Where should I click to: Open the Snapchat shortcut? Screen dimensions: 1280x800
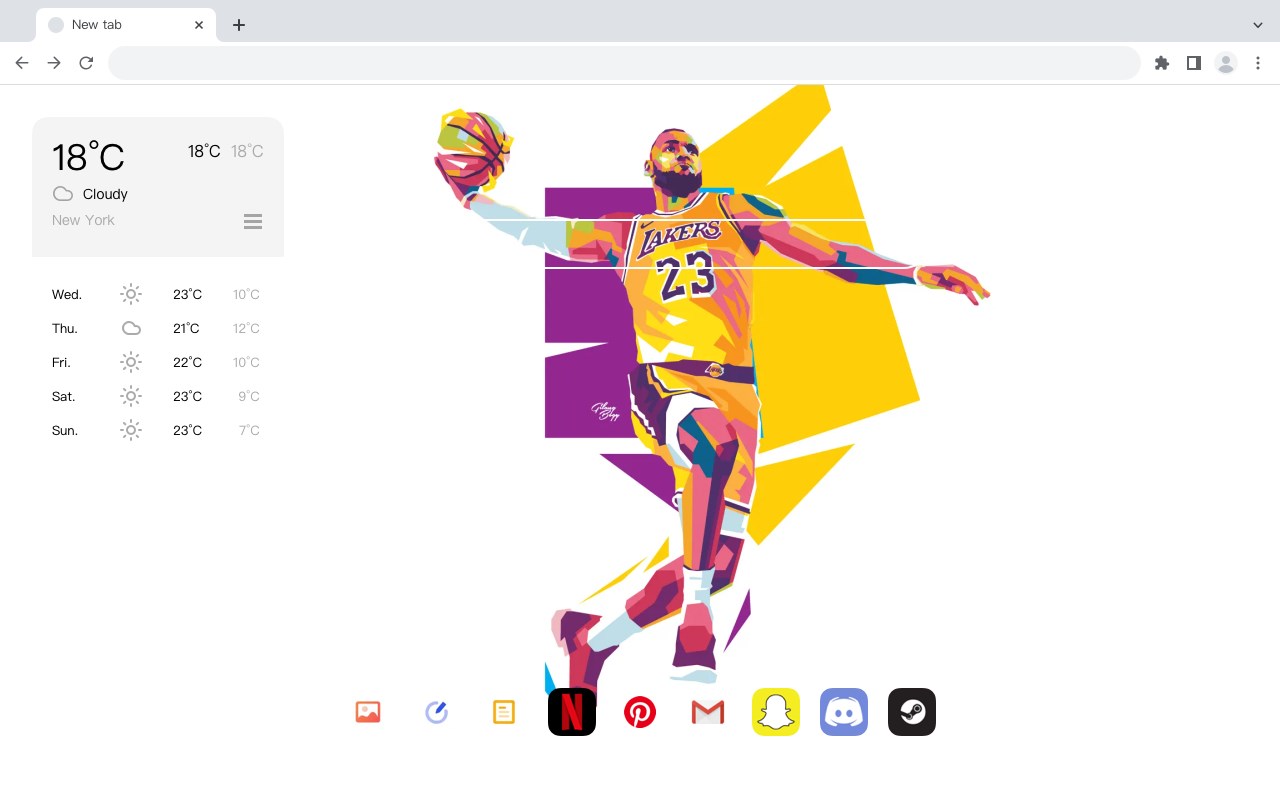(776, 712)
